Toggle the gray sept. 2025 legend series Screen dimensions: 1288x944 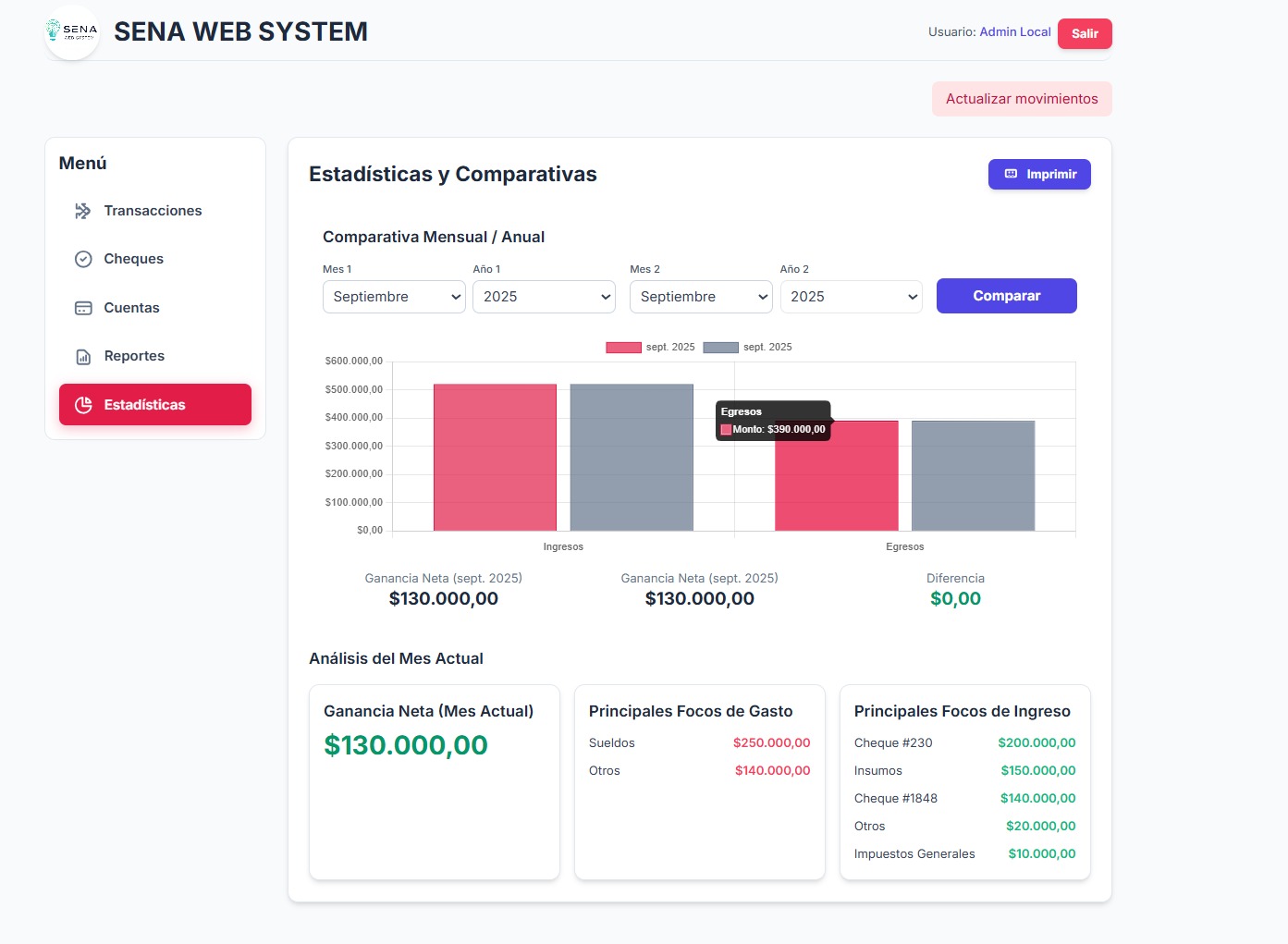[720, 348]
